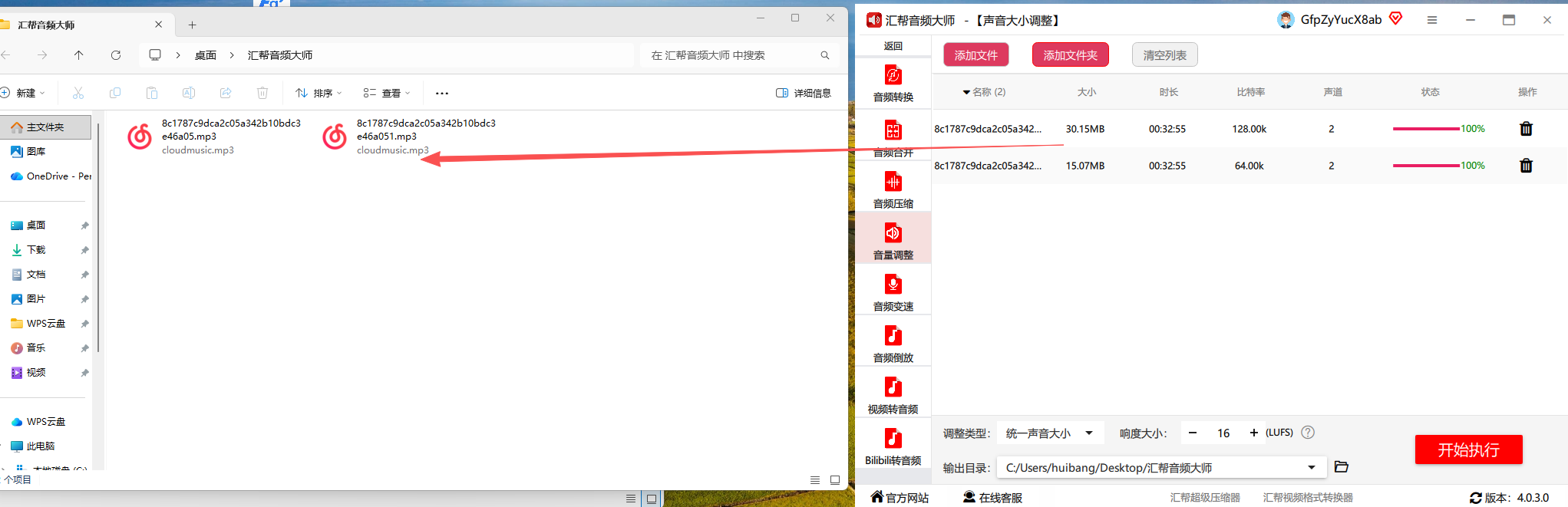The image size is (1568, 507).
Task: Open the 查看 view menu in Explorer
Action: 387,93
